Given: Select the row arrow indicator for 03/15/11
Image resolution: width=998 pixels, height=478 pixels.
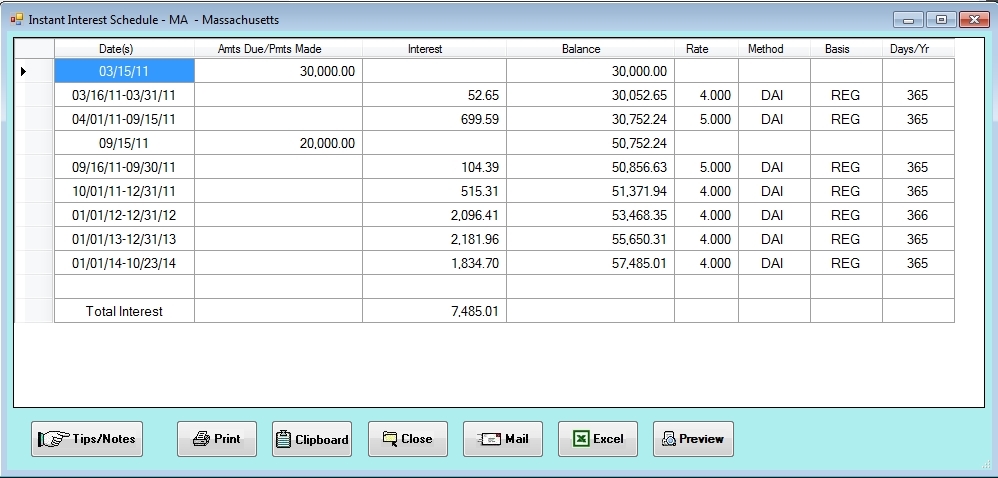Looking at the screenshot, I should (34, 71).
